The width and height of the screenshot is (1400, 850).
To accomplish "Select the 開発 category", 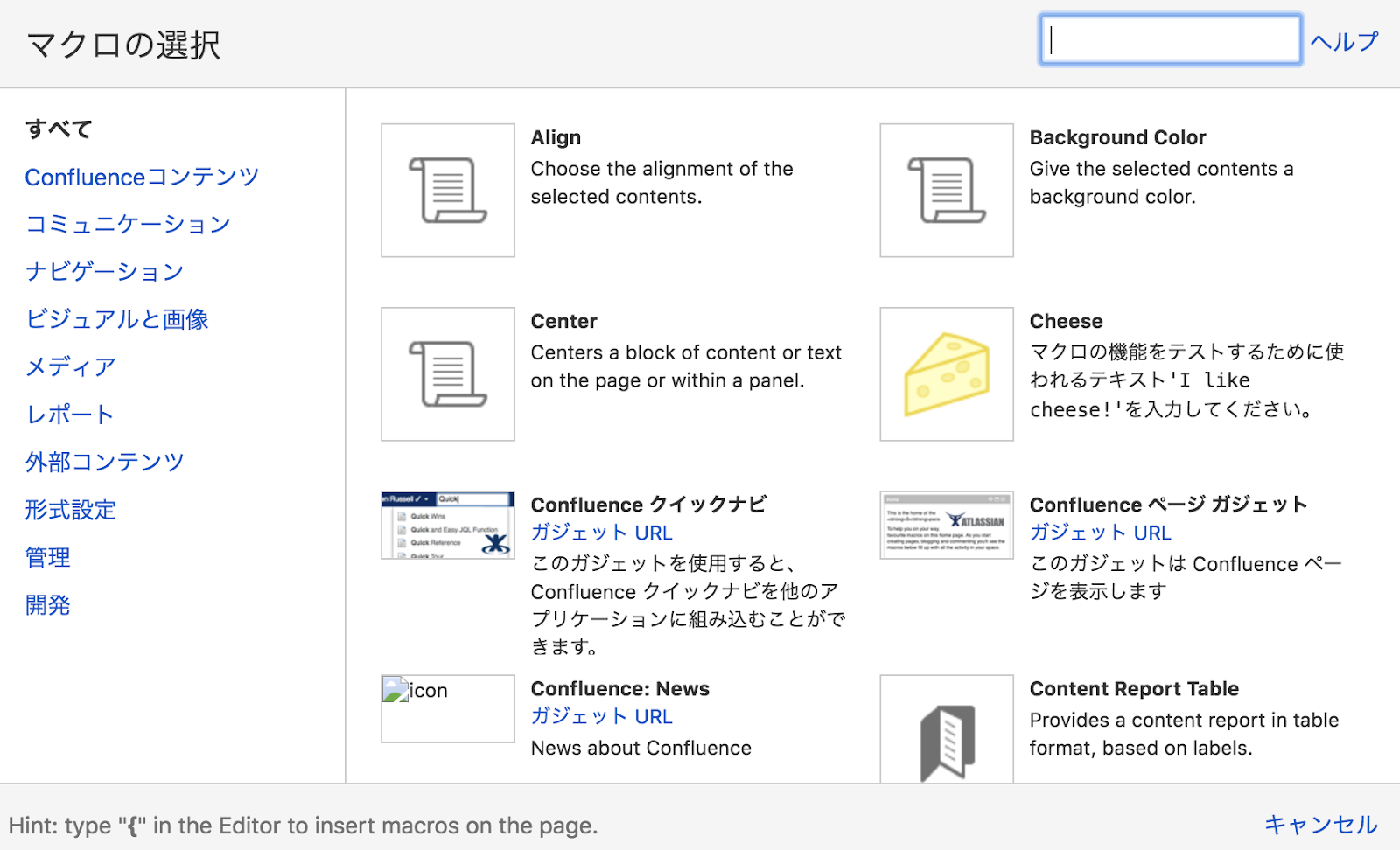I will 47,605.
